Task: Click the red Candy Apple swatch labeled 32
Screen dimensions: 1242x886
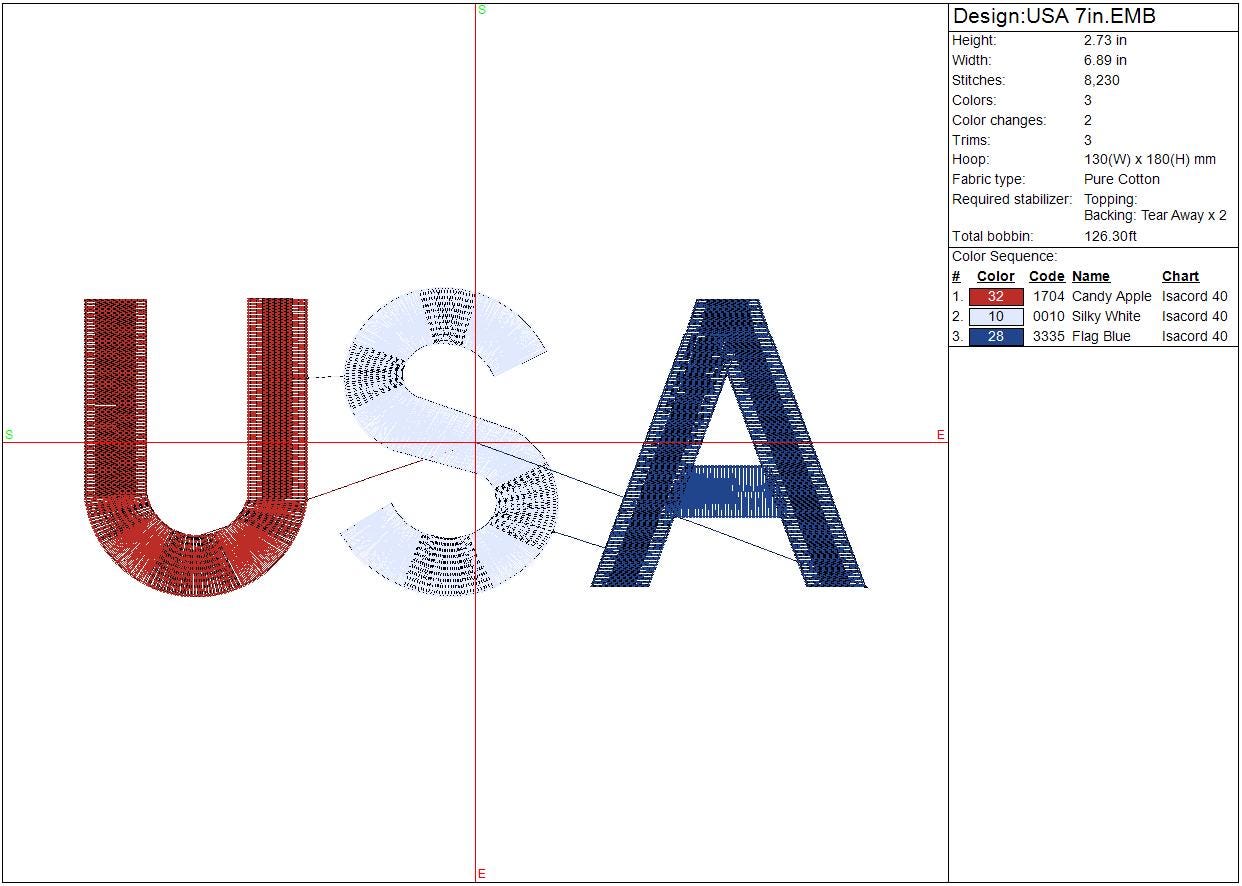Action: click(x=995, y=297)
